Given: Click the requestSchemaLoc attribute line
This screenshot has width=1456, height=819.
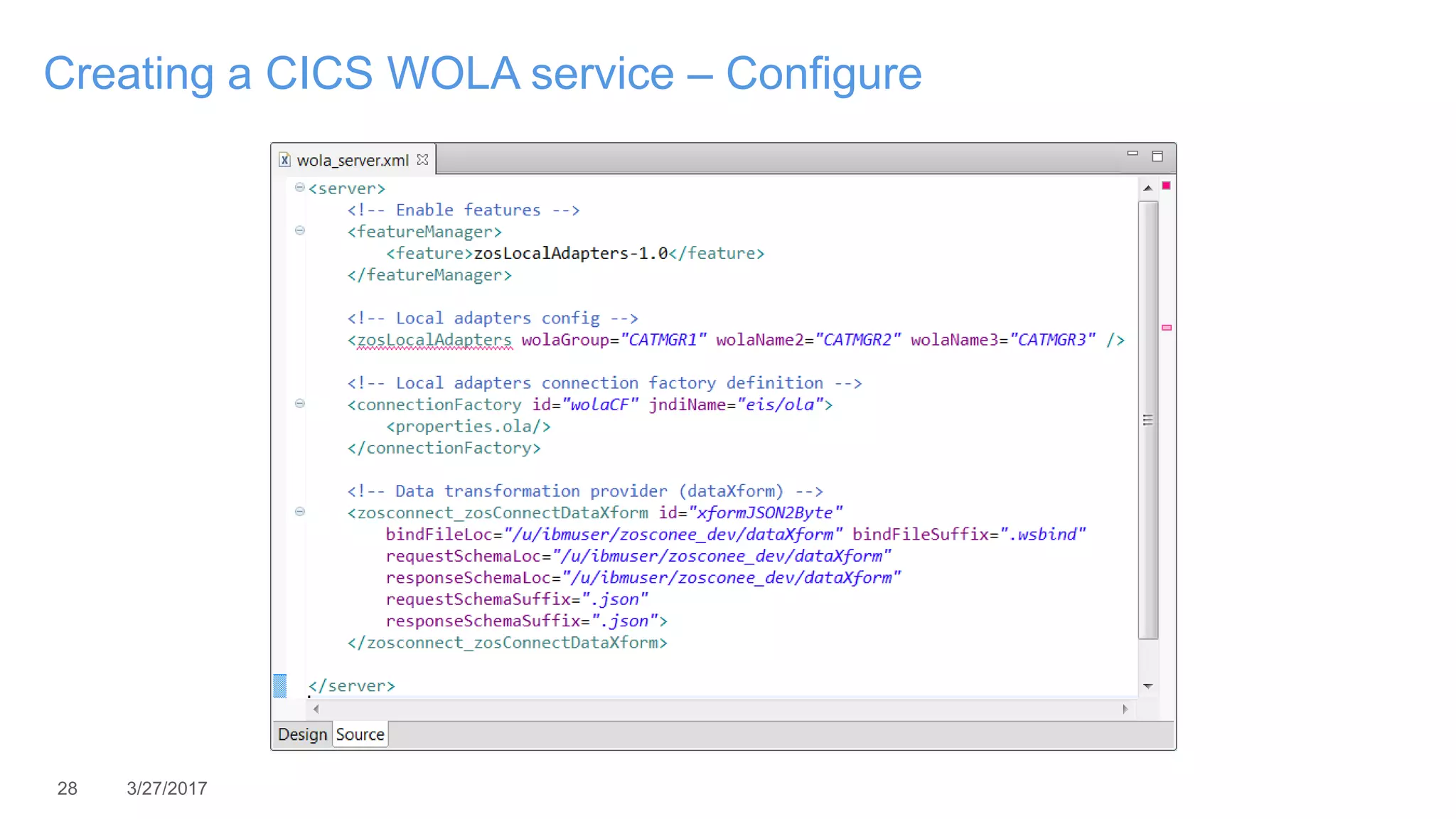Looking at the screenshot, I should click(638, 557).
